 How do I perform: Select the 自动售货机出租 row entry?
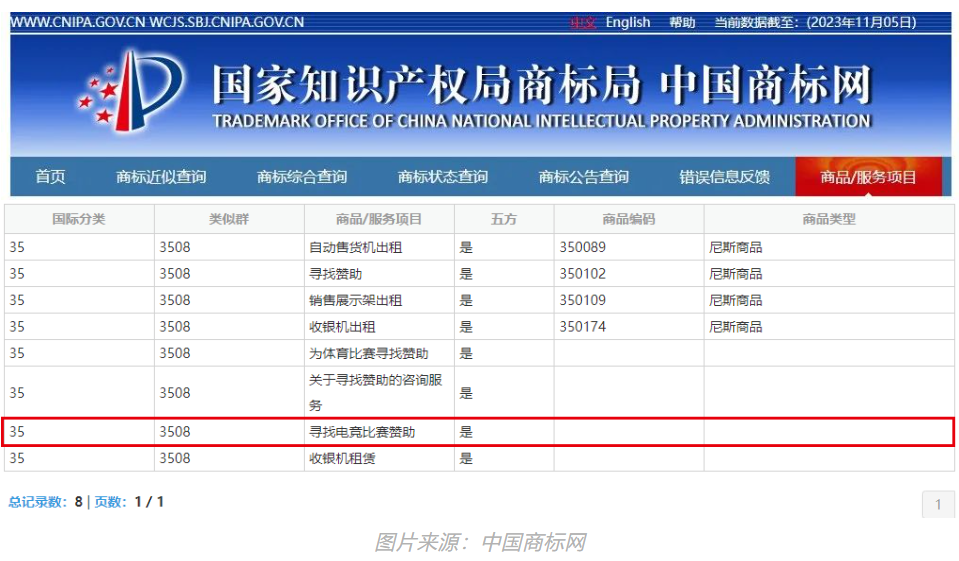click(x=356, y=247)
